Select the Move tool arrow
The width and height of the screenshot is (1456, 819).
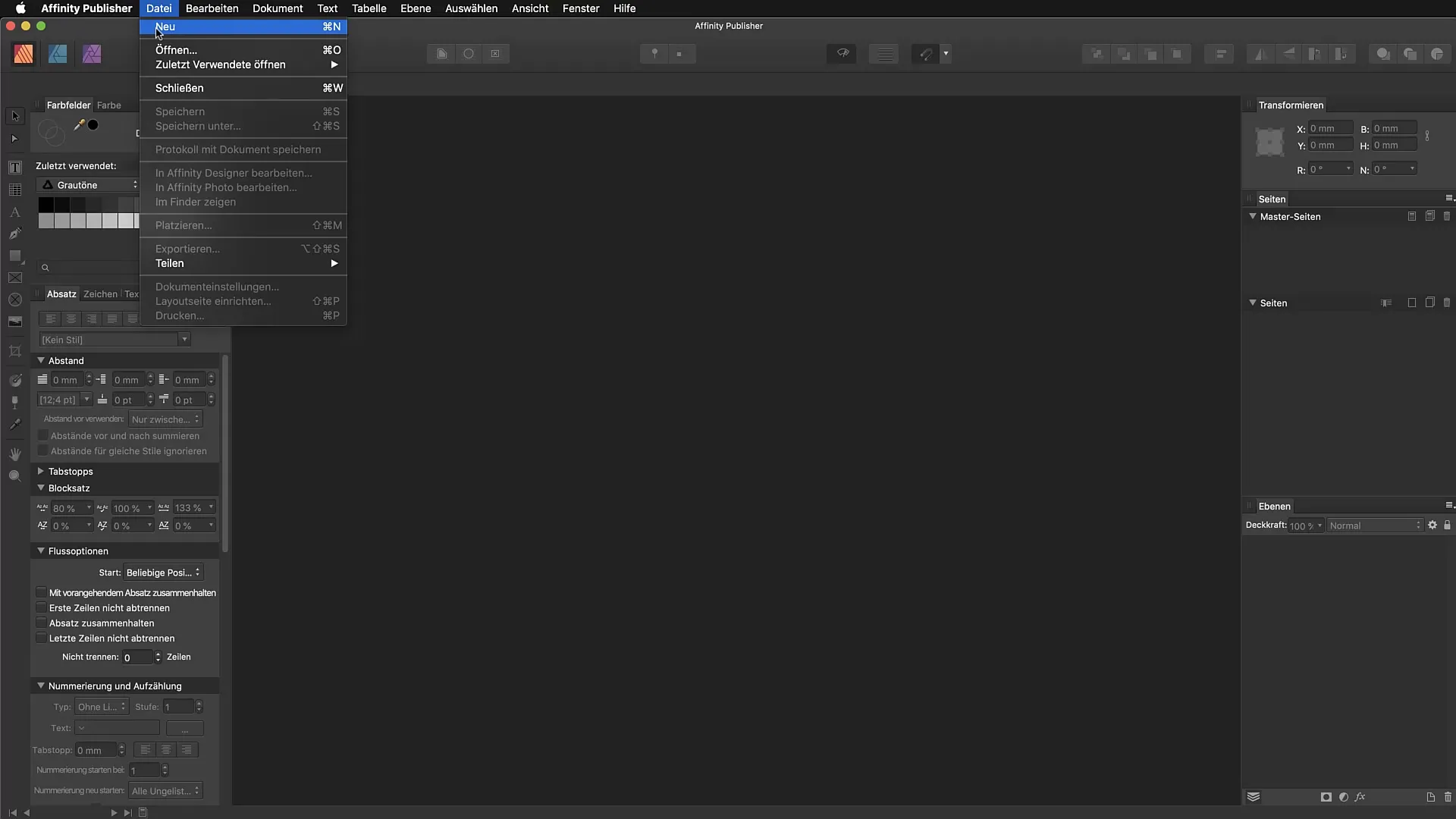tap(15, 116)
